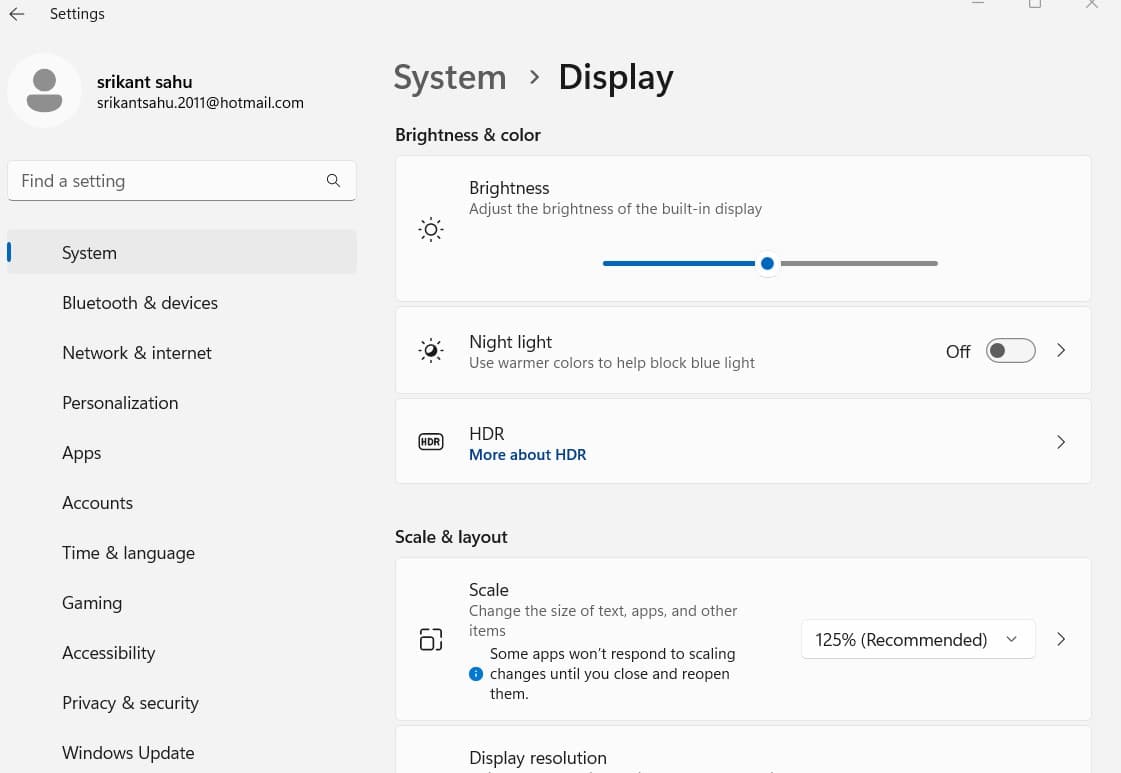1121x773 pixels.
Task: Click the Scale resize icon
Action: (x=431, y=639)
